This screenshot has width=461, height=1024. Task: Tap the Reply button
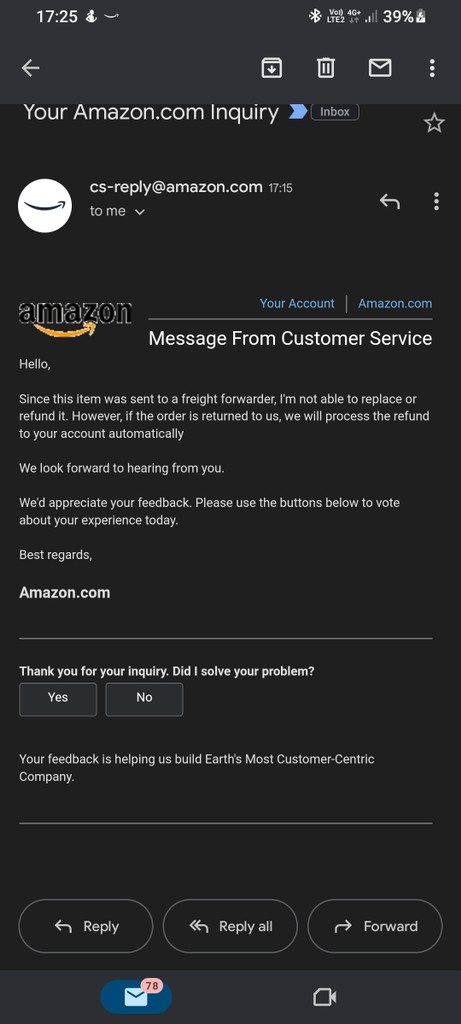tap(86, 926)
